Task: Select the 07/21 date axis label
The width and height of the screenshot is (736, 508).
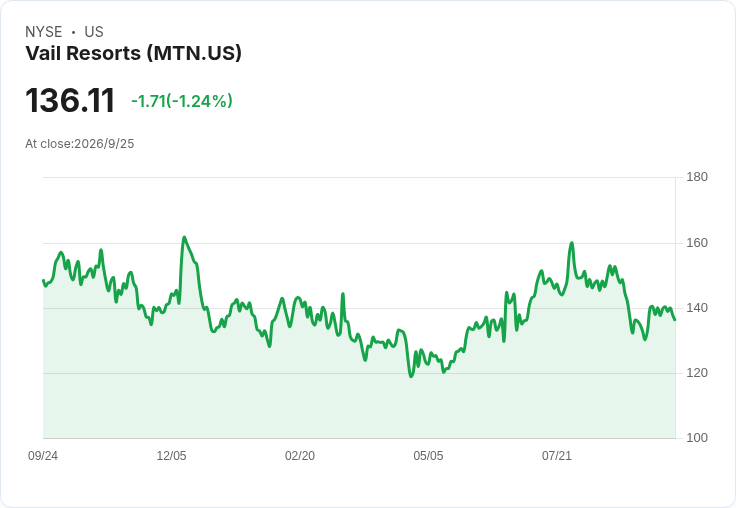Action: coord(557,456)
